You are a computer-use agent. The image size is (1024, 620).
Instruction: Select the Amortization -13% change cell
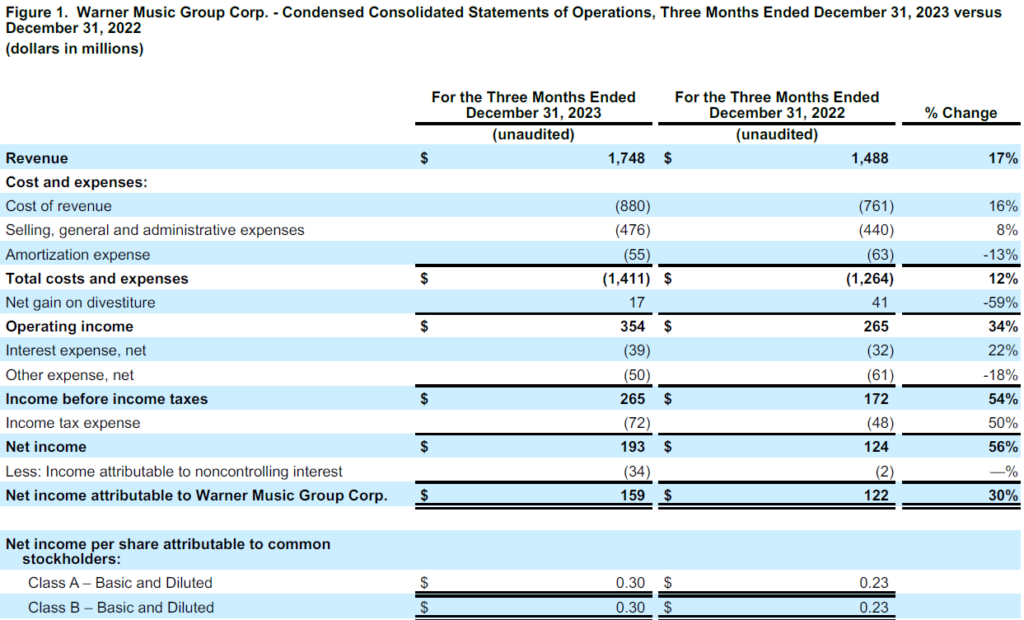pos(1000,255)
